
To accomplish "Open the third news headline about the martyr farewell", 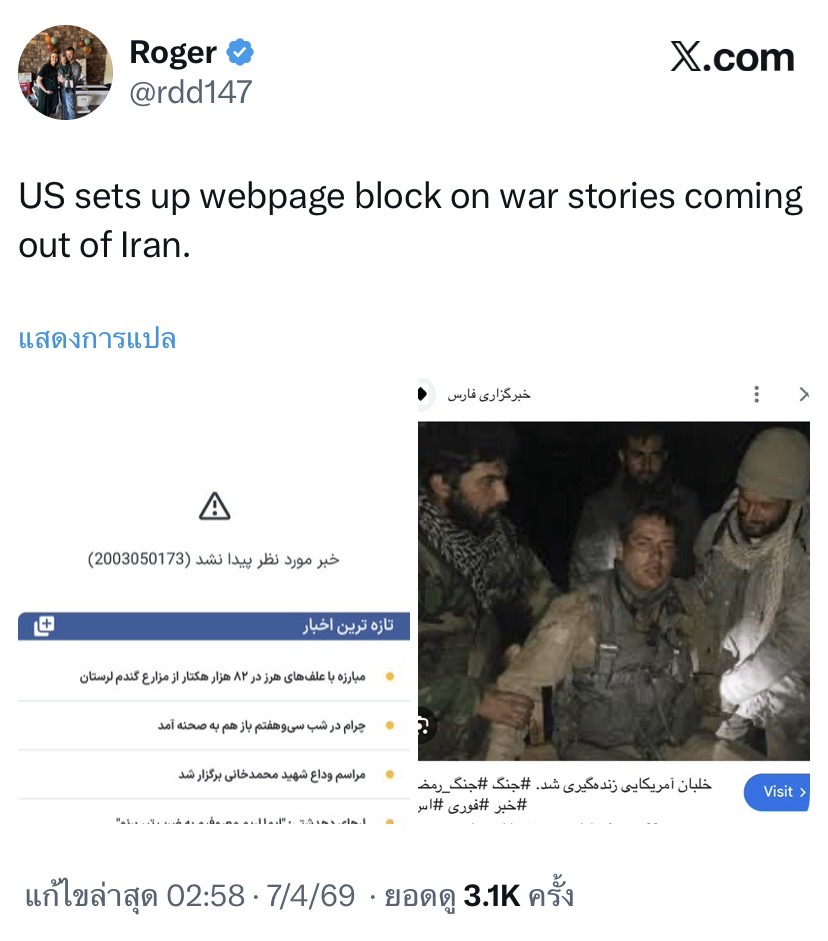I will point(272,774).
